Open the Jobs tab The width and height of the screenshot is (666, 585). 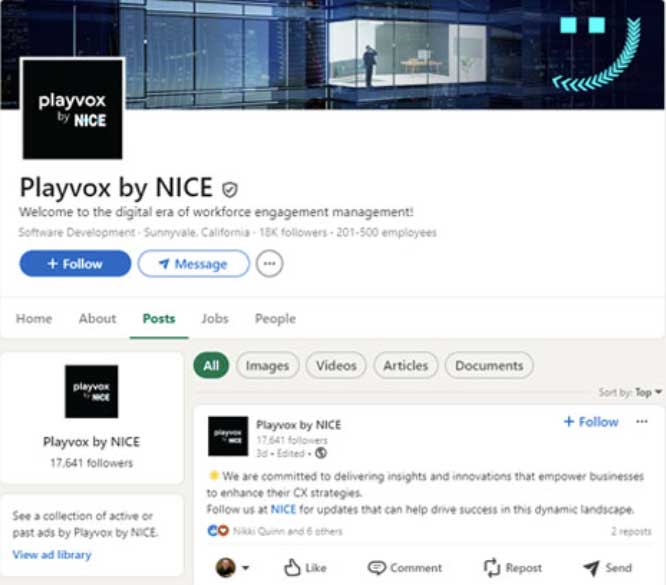tap(215, 319)
